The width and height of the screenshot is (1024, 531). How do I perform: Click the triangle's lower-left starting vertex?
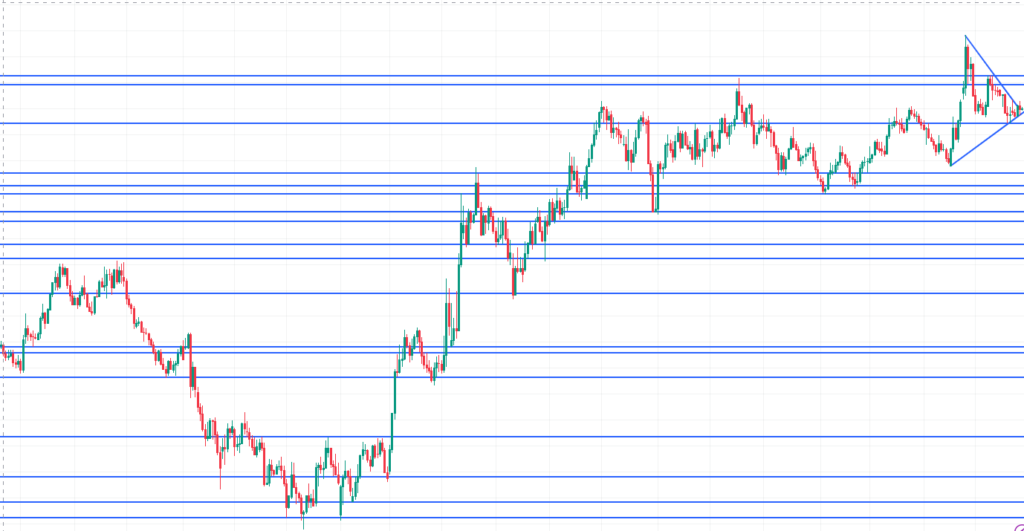(949, 165)
